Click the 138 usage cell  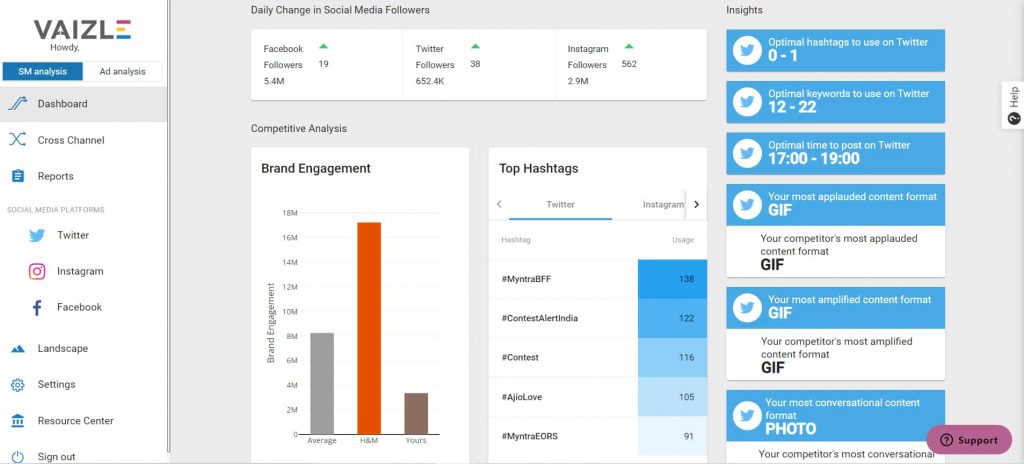point(673,279)
